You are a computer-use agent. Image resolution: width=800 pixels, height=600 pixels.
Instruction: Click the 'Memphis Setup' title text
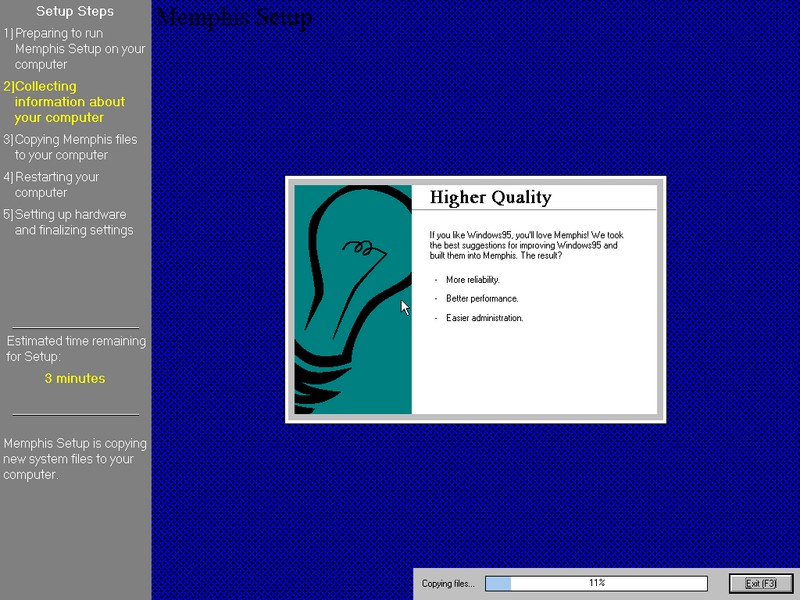point(234,18)
